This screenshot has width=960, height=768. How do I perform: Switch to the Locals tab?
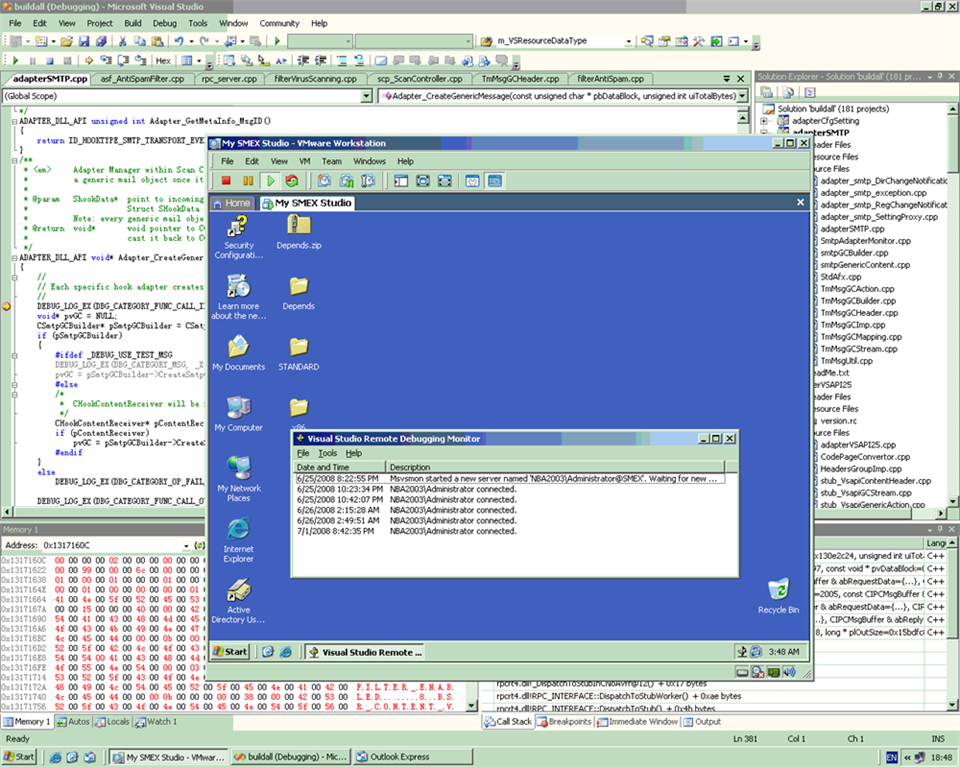113,721
